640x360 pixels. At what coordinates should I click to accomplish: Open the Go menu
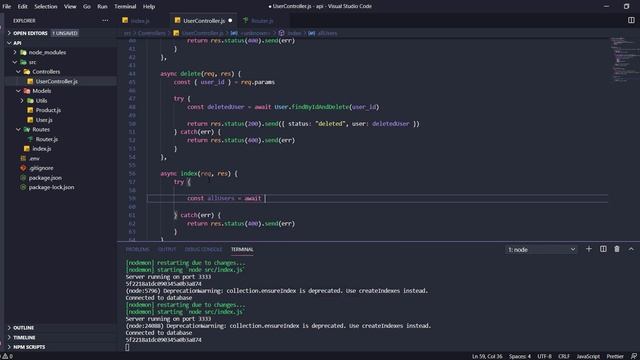tap(87, 7)
